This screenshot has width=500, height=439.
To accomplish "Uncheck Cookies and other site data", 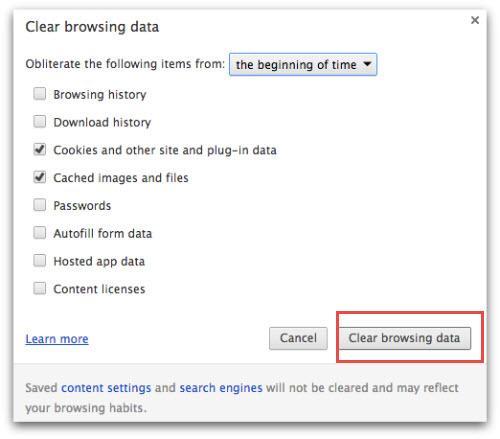I will (39, 149).
